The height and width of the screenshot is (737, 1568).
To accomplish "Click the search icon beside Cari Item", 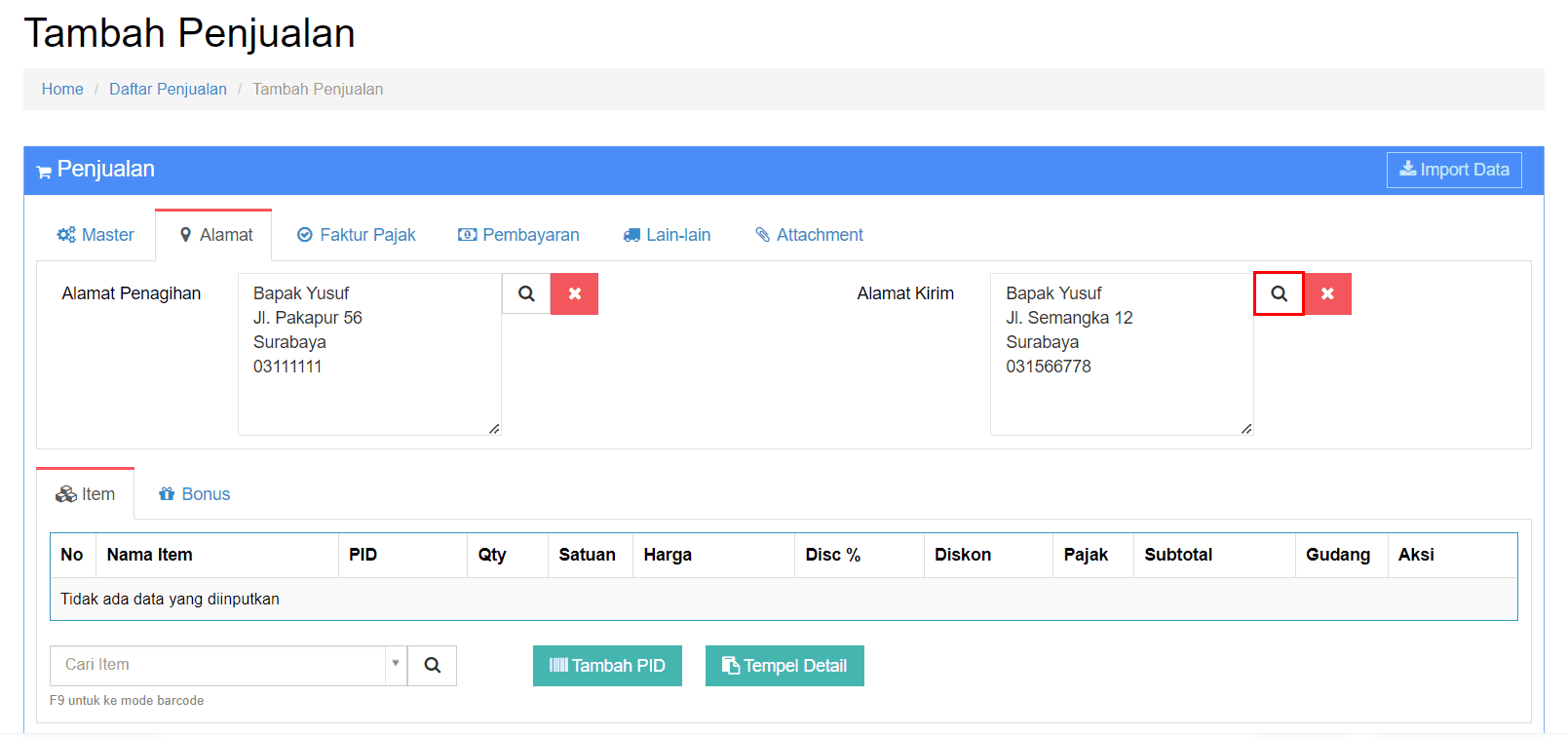I will tap(432, 666).
